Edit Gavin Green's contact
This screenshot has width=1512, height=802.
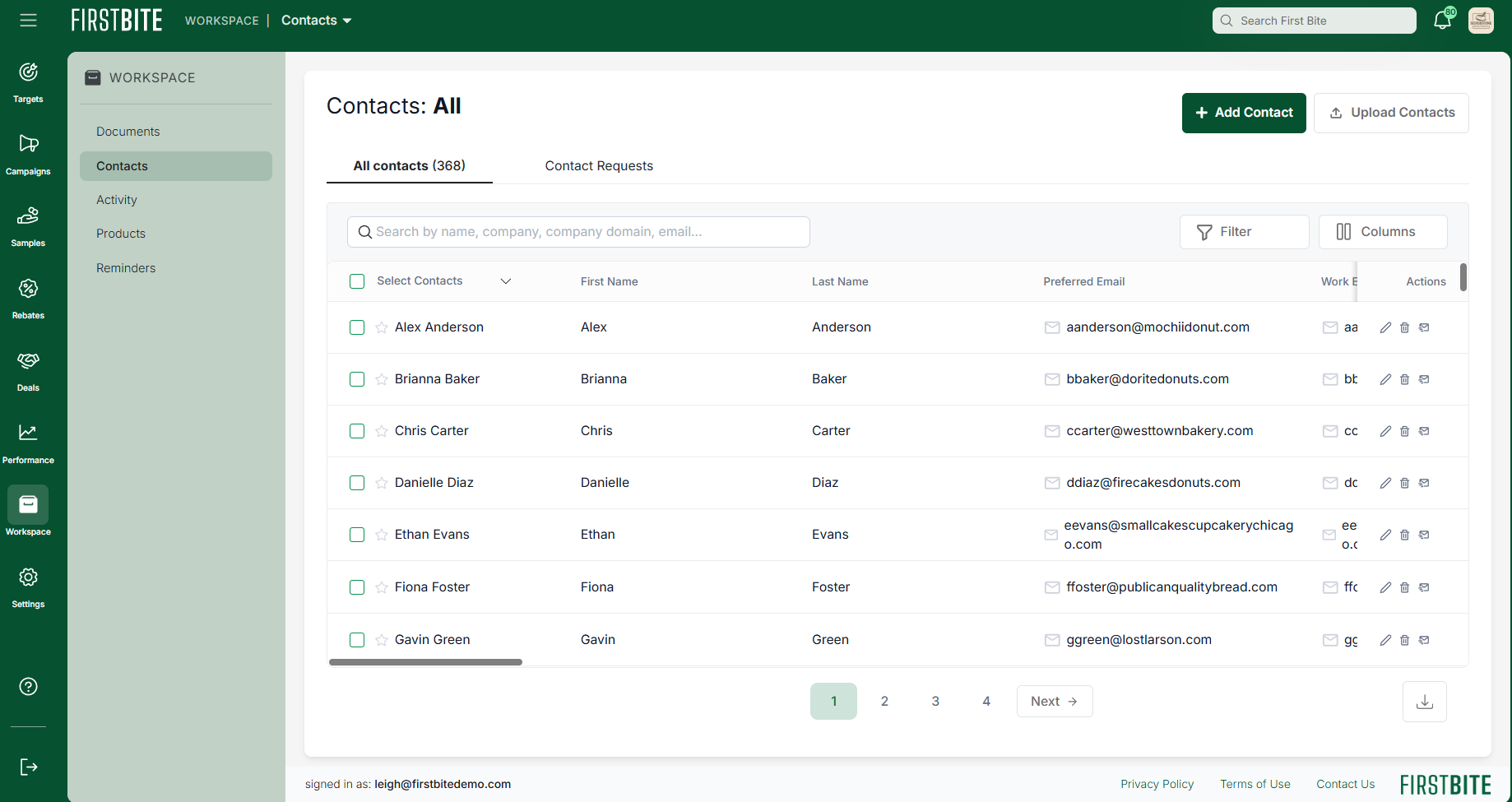[1385, 640]
